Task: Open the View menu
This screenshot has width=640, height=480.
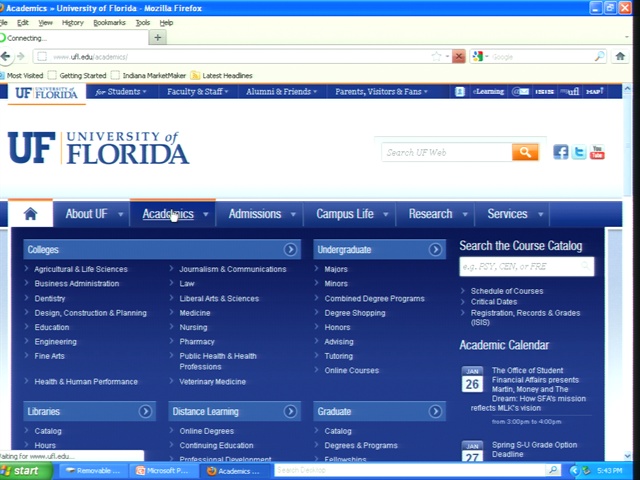Action: coord(45,22)
